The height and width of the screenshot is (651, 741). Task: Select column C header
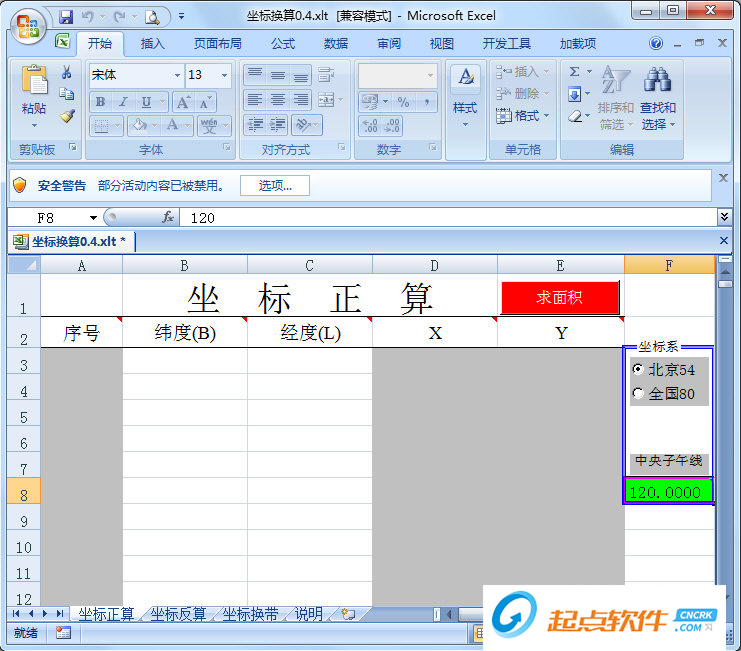coord(310,265)
